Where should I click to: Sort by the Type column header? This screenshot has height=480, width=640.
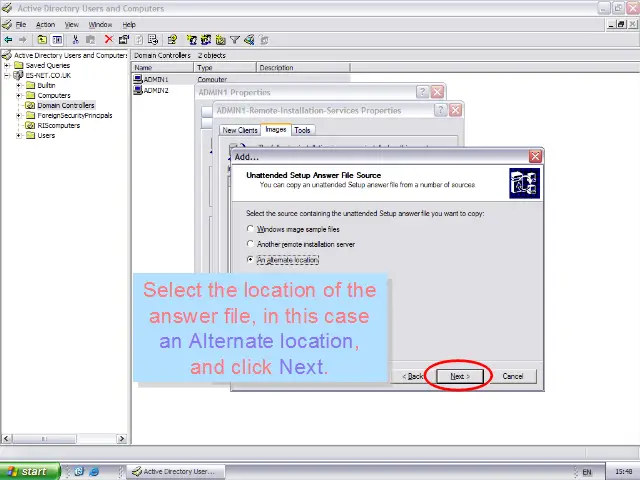(x=225, y=67)
